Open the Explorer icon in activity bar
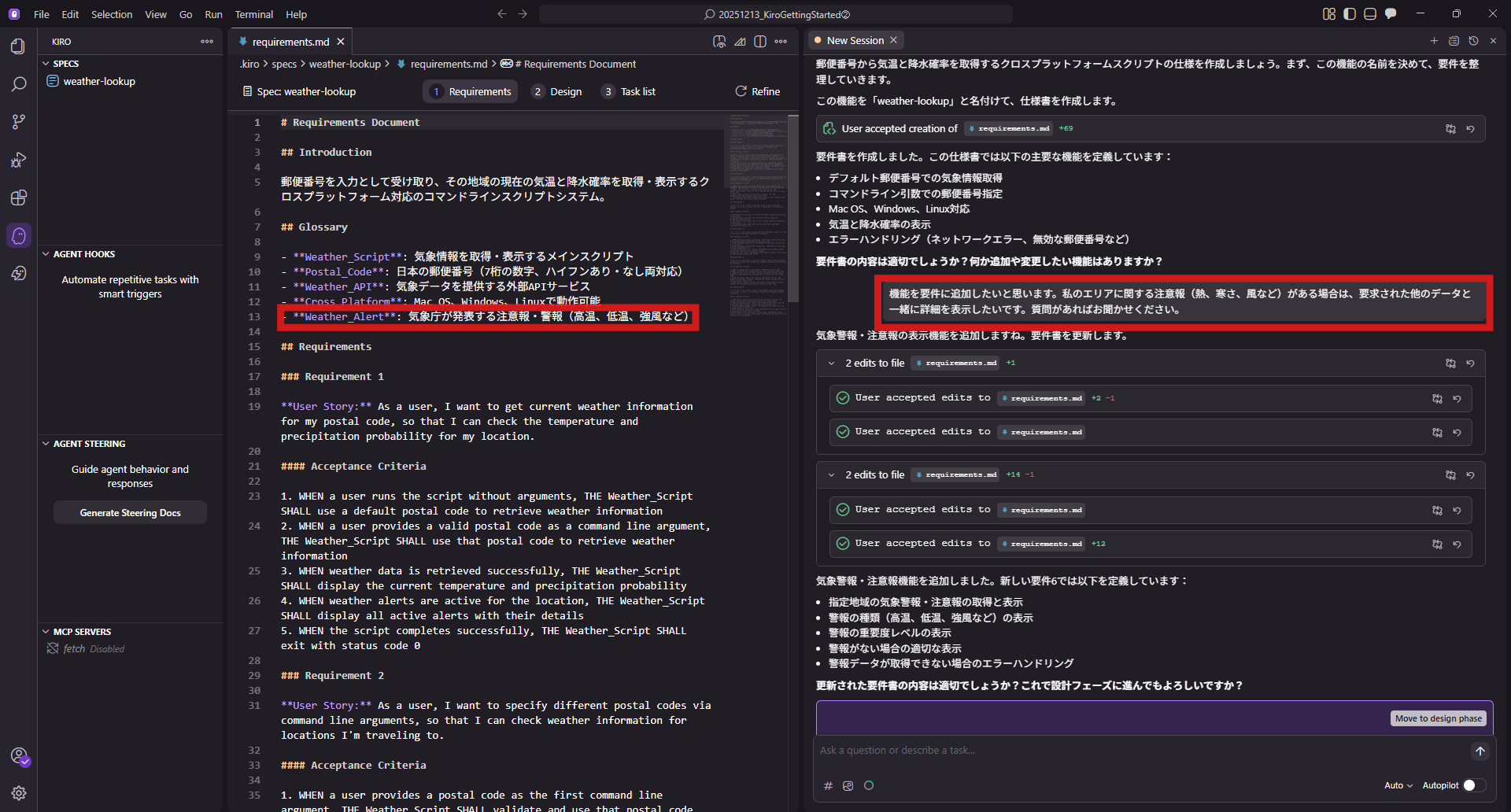The height and width of the screenshot is (812, 1511). 18,46
